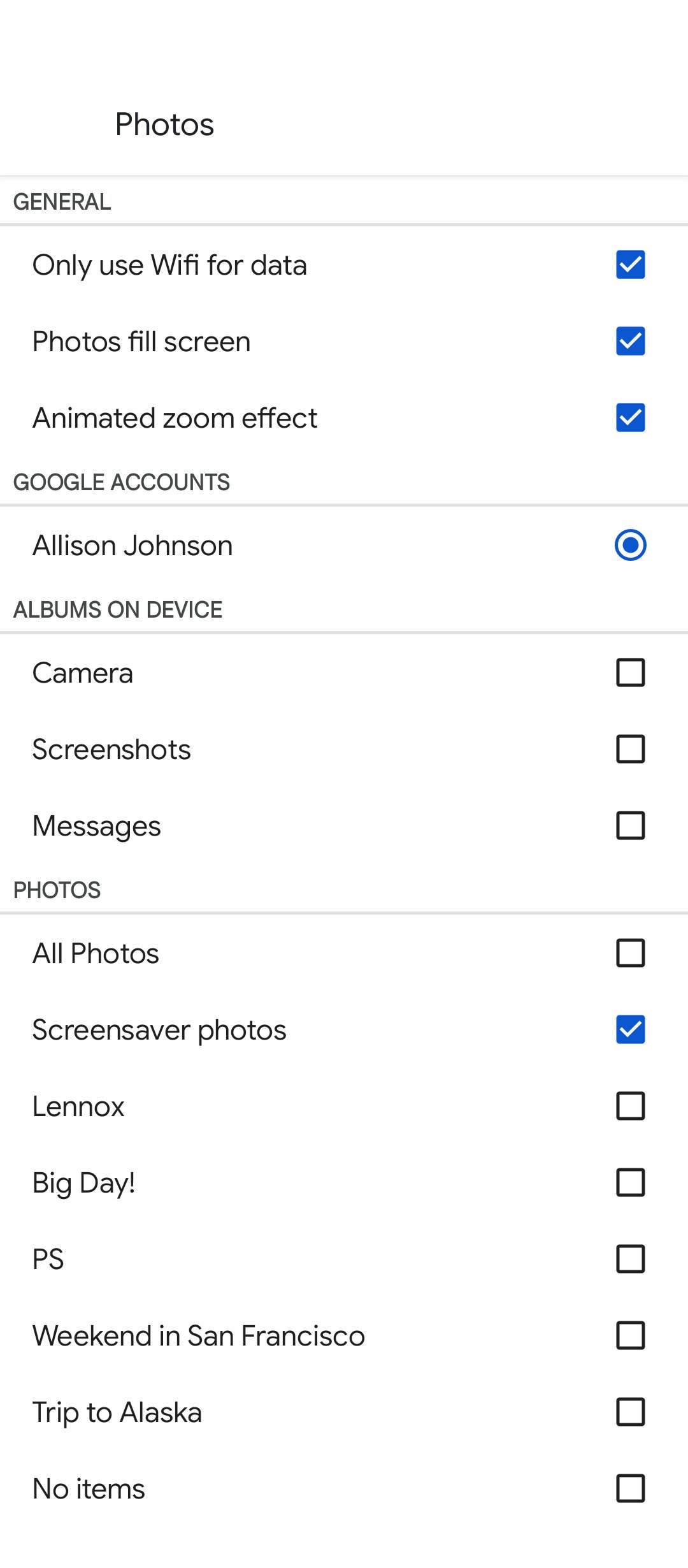Enable Weekend in San Francisco checkbox
688x1568 pixels.
point(630,1335)
